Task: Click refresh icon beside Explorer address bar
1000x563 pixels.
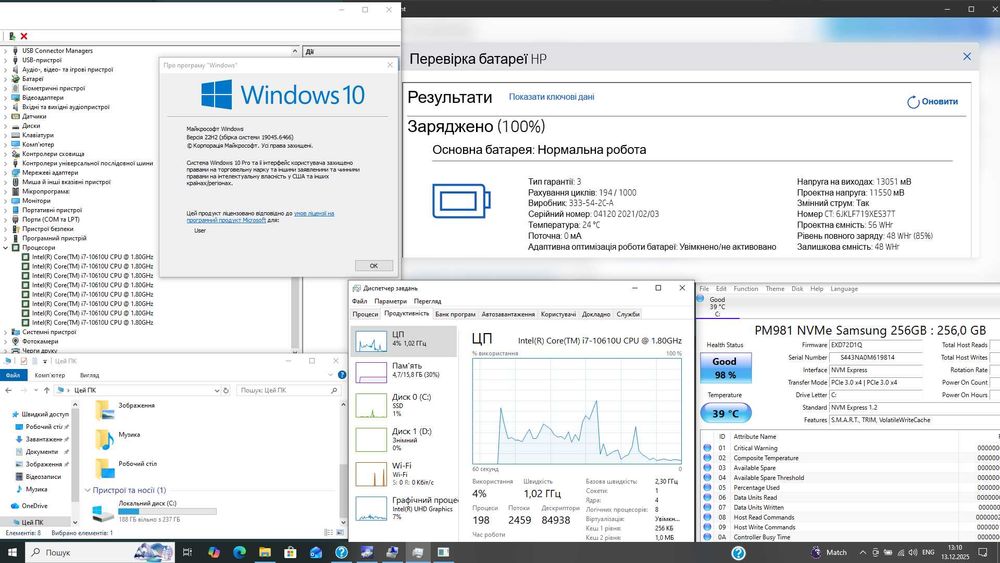Action: pyautogui.click(x=226, y=390)
